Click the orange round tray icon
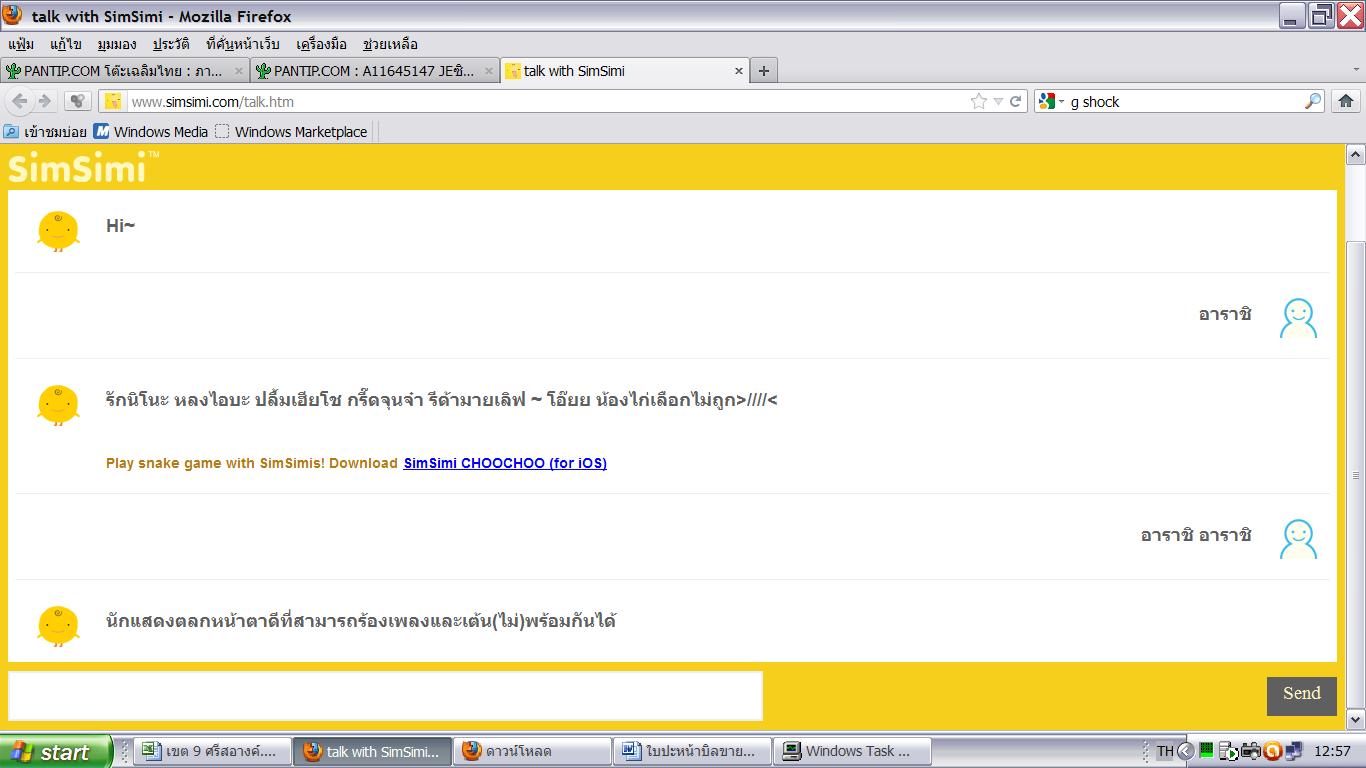 tap(1273, 751)
